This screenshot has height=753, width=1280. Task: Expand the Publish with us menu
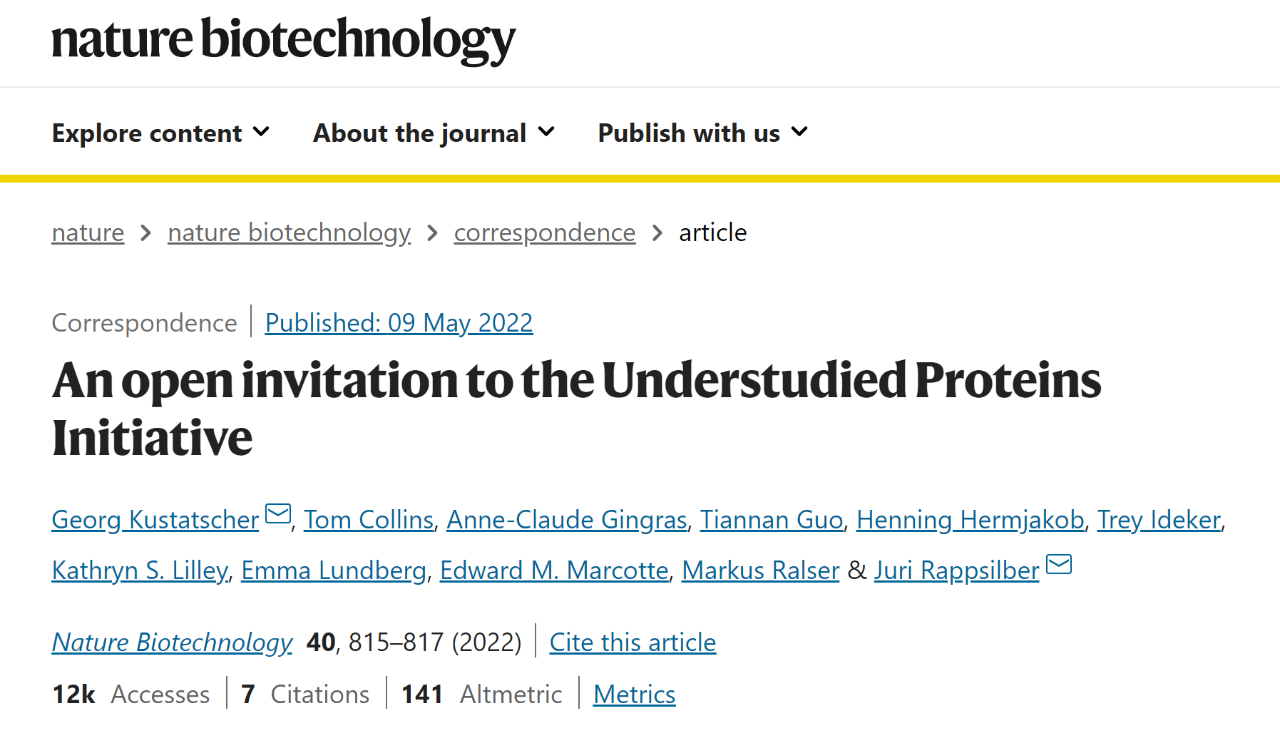point(703,133)
